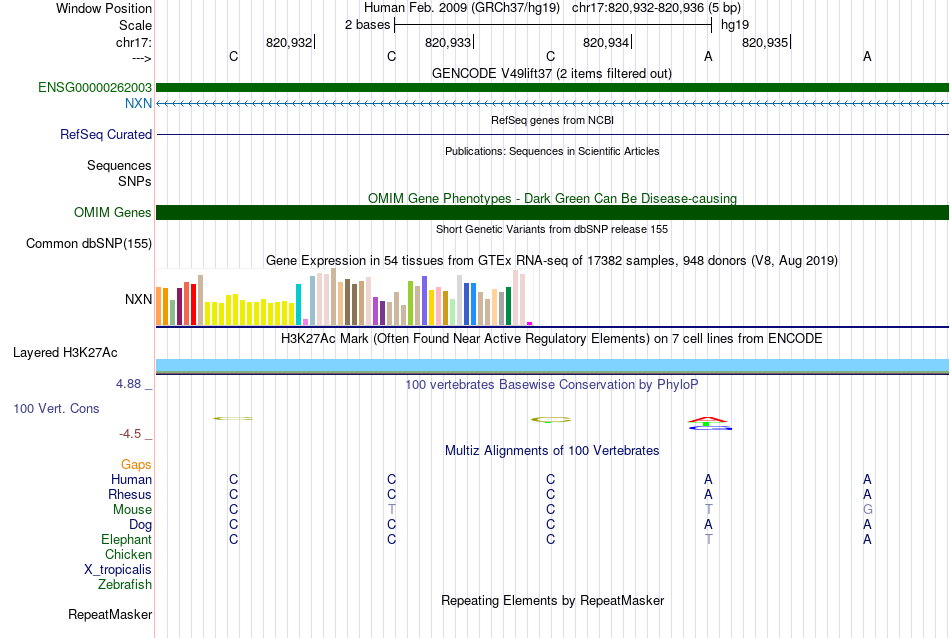Open the Common dbSNP(155) track label

[x=88, y=244]
